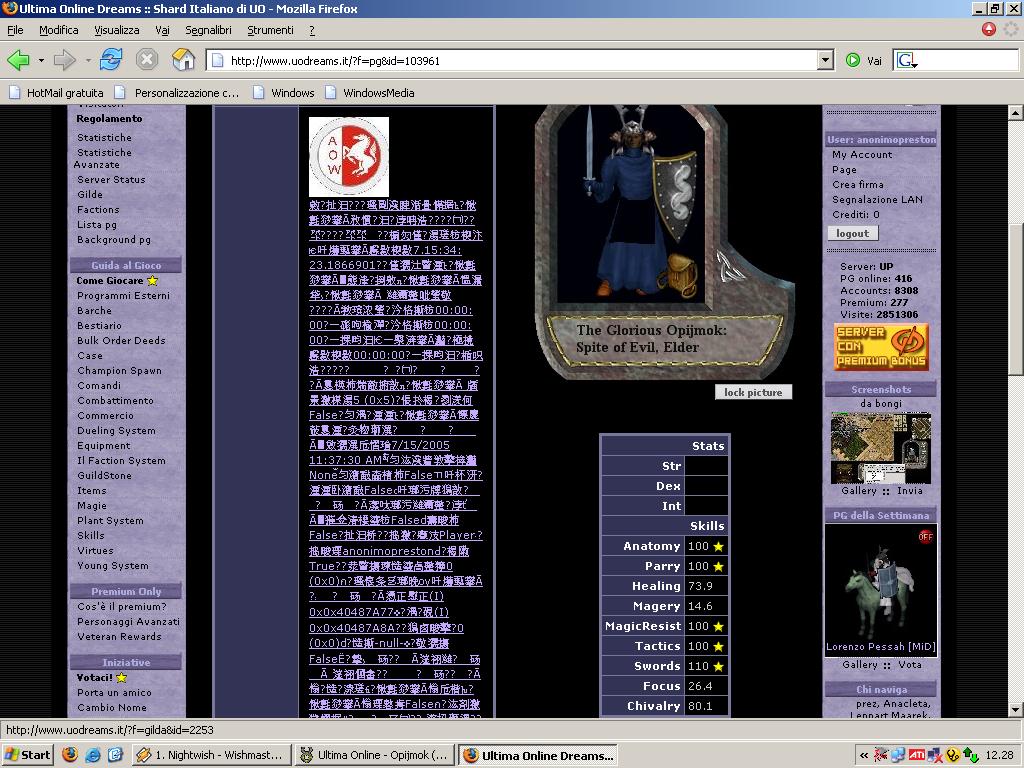
Task: Click the Stop loading icon
Action: click(147, 60)
